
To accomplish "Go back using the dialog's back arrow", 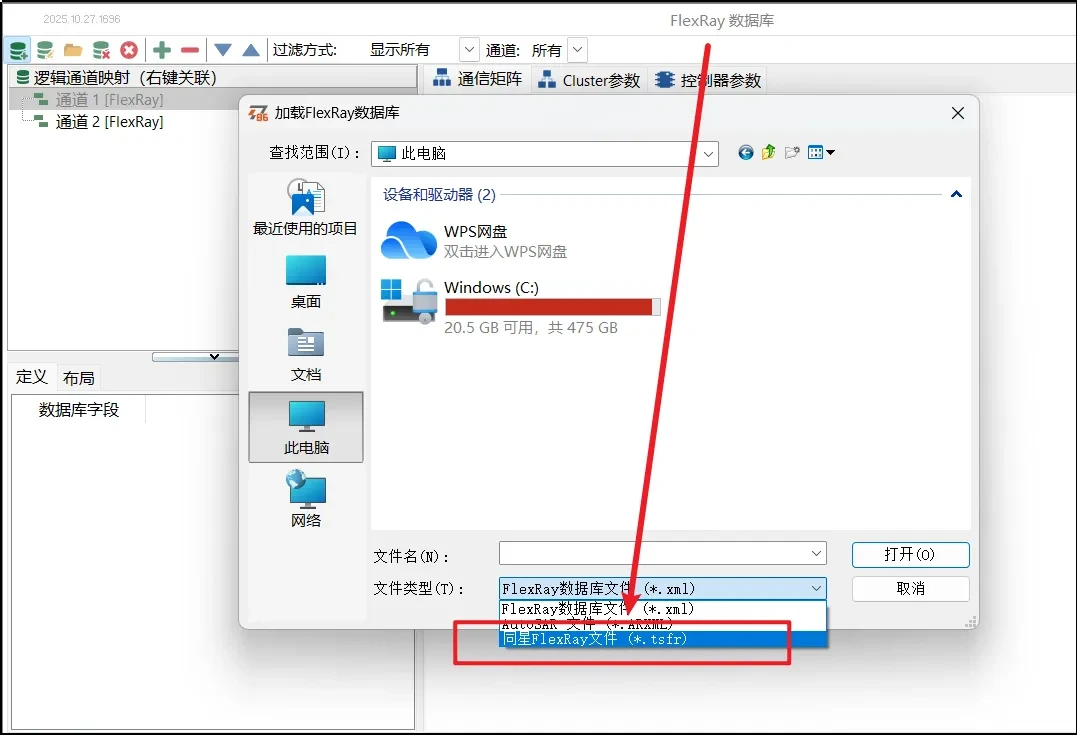I will [x=745, y=153].
